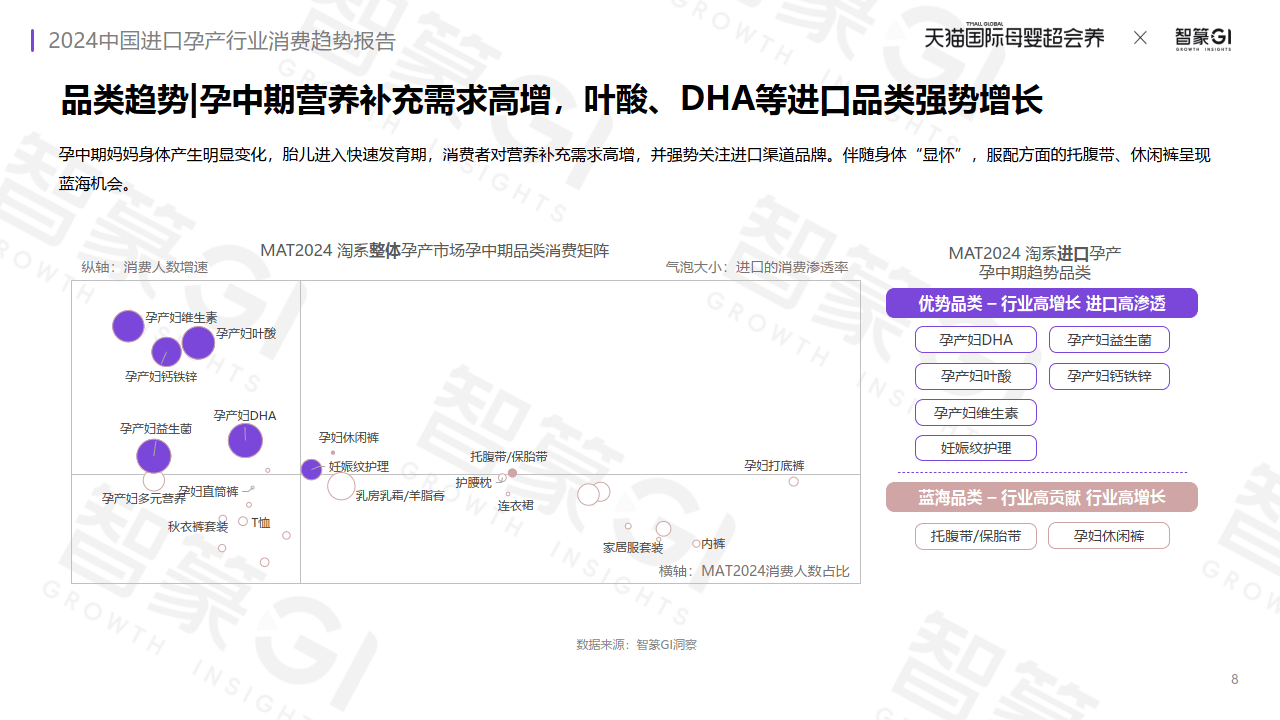Click the purple bubble beside 孕产妇维生素
Viewport: 1280px width, 720px height.
(x=128, y=326)
